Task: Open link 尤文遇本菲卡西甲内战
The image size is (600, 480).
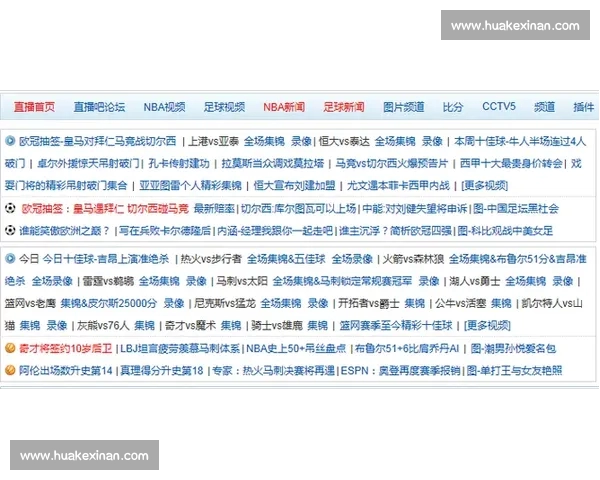Action: coord(398,186)
